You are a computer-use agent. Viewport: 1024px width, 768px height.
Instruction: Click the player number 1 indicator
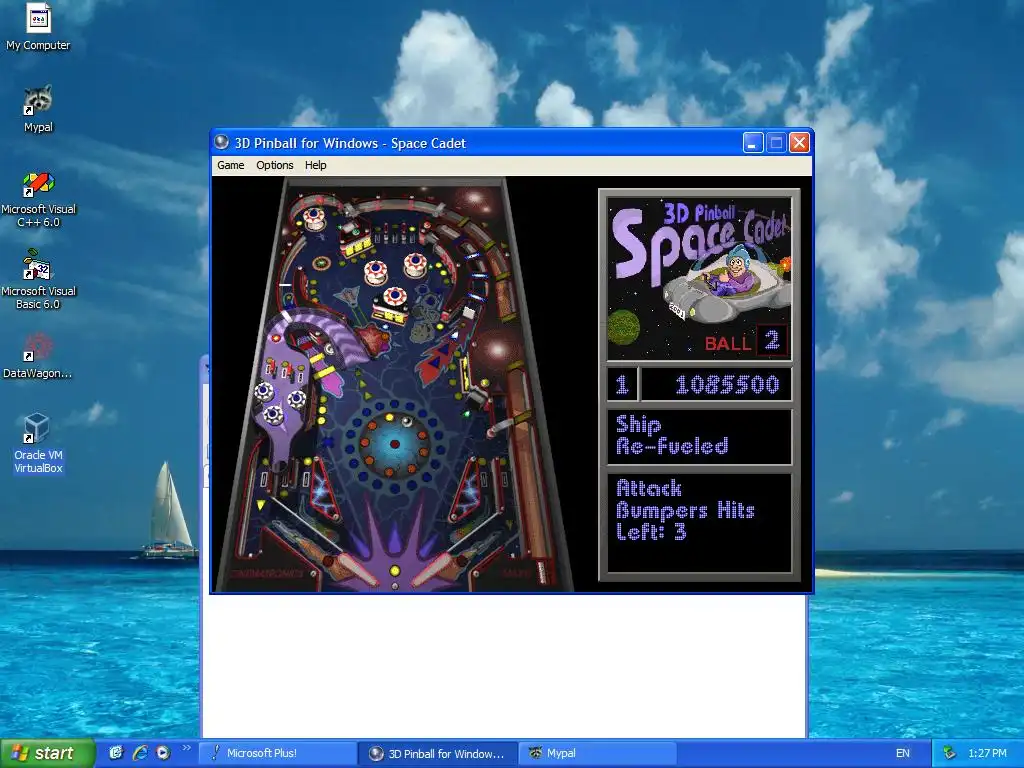pos(622,385)
